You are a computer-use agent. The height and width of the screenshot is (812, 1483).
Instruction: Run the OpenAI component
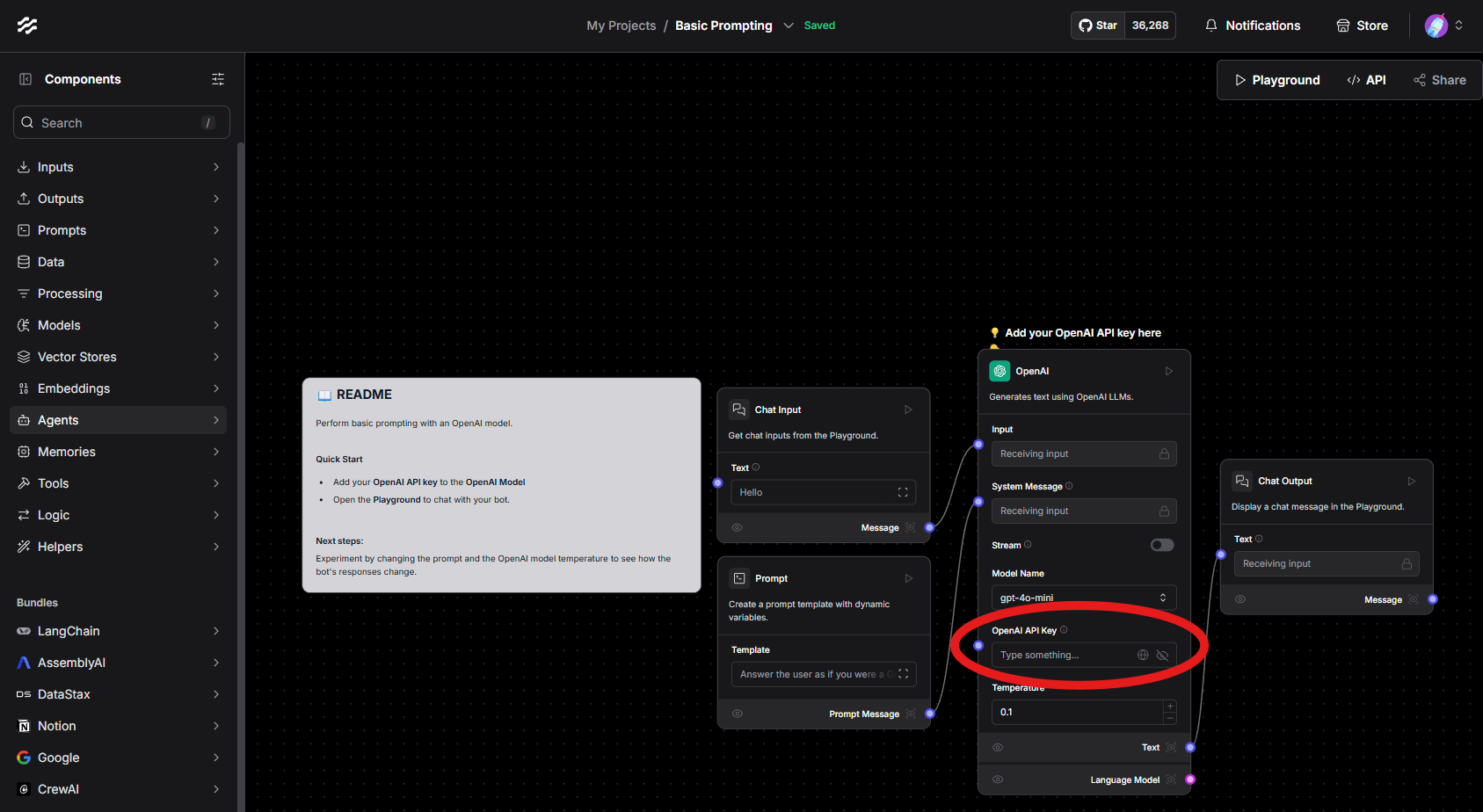pyautogui.click(x=1169, y=371)
